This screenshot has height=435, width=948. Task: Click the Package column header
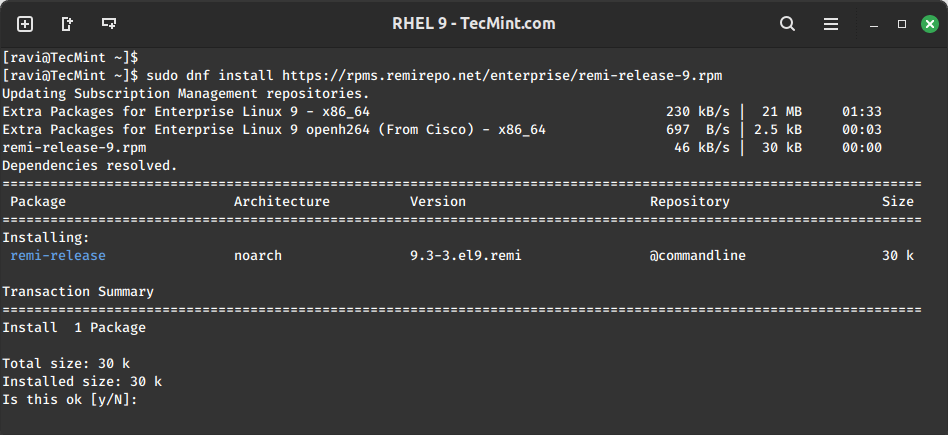coord(38,202)
